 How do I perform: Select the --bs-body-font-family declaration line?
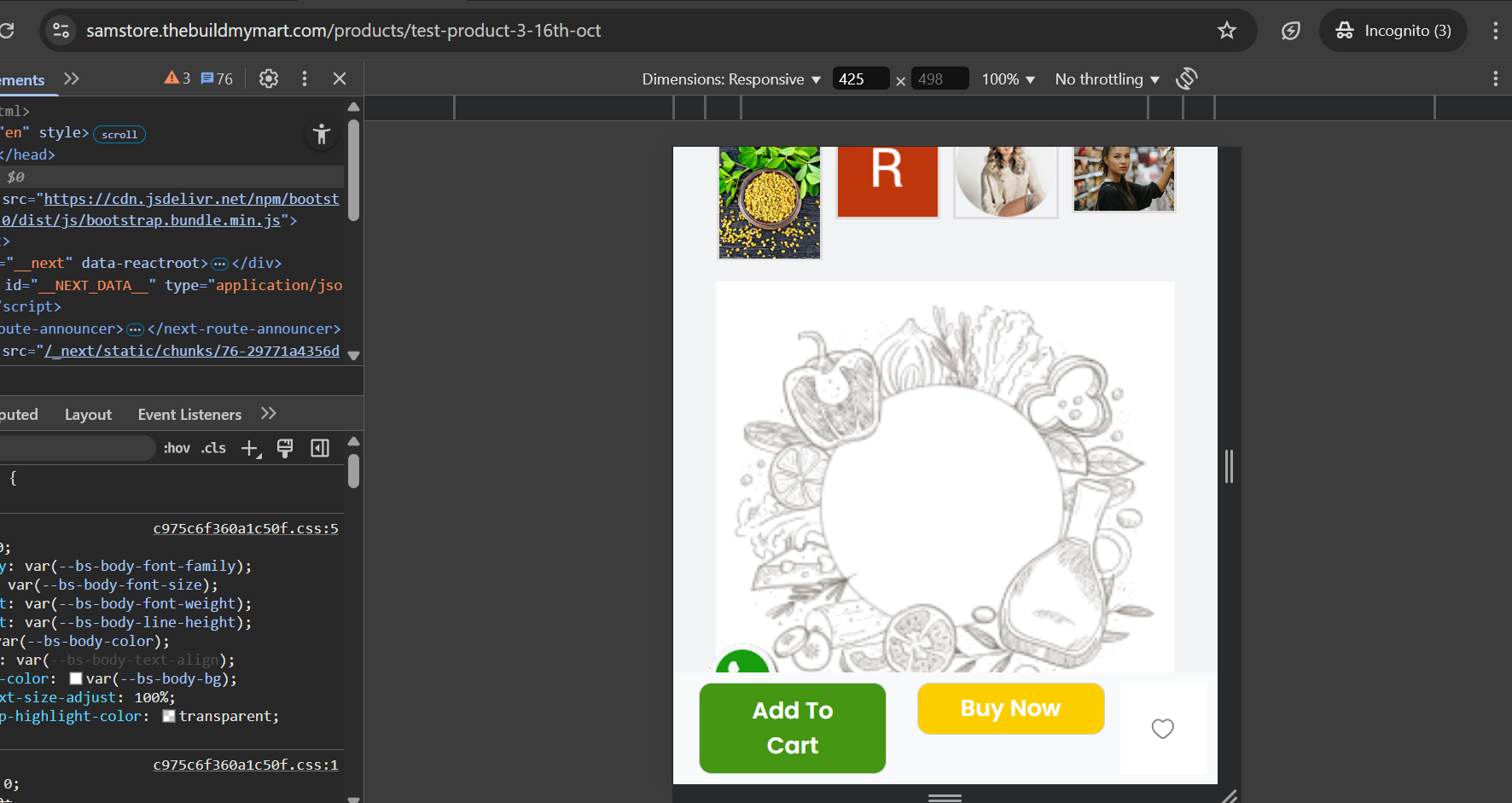tap(126, 566)
